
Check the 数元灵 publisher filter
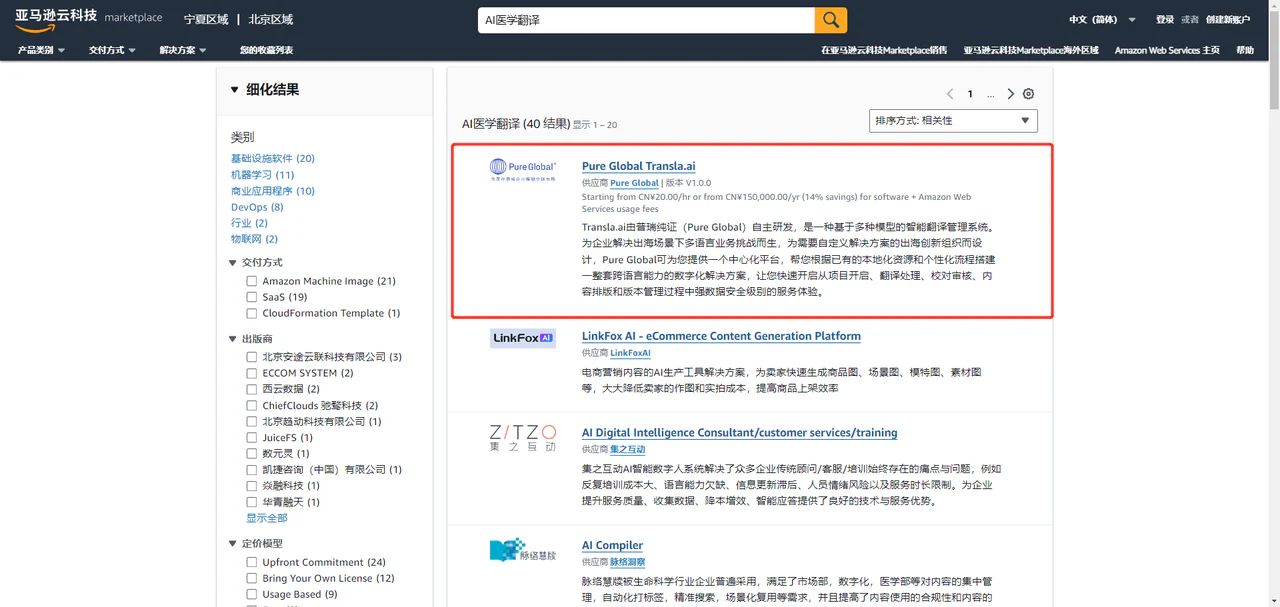pos(252,454)
